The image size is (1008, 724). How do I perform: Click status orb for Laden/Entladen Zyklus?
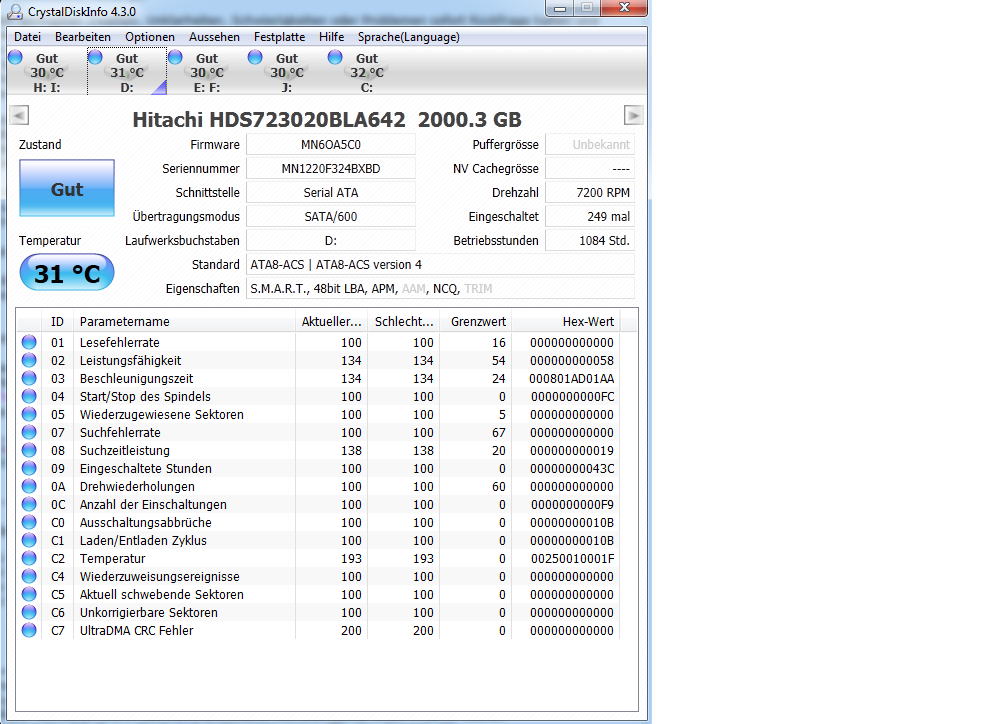pyautogui.click(x=29, y=540)
